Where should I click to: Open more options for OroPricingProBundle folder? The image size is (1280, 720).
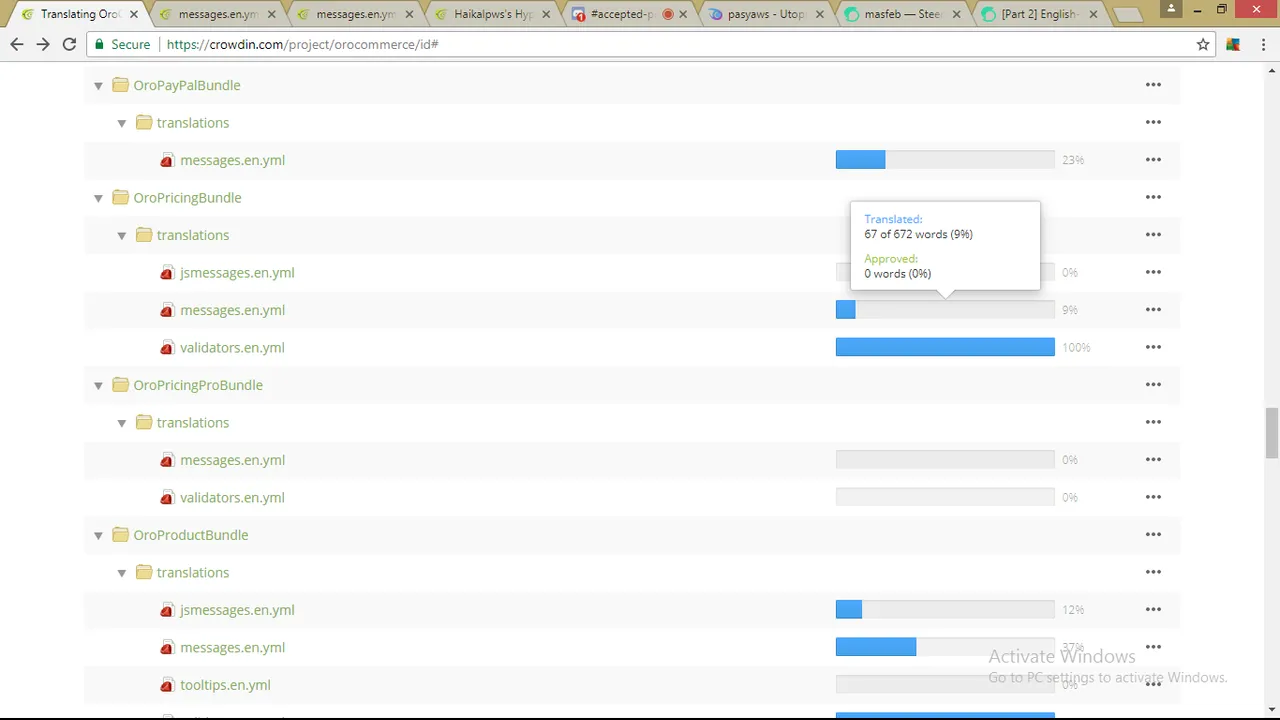pos(1153,385)
